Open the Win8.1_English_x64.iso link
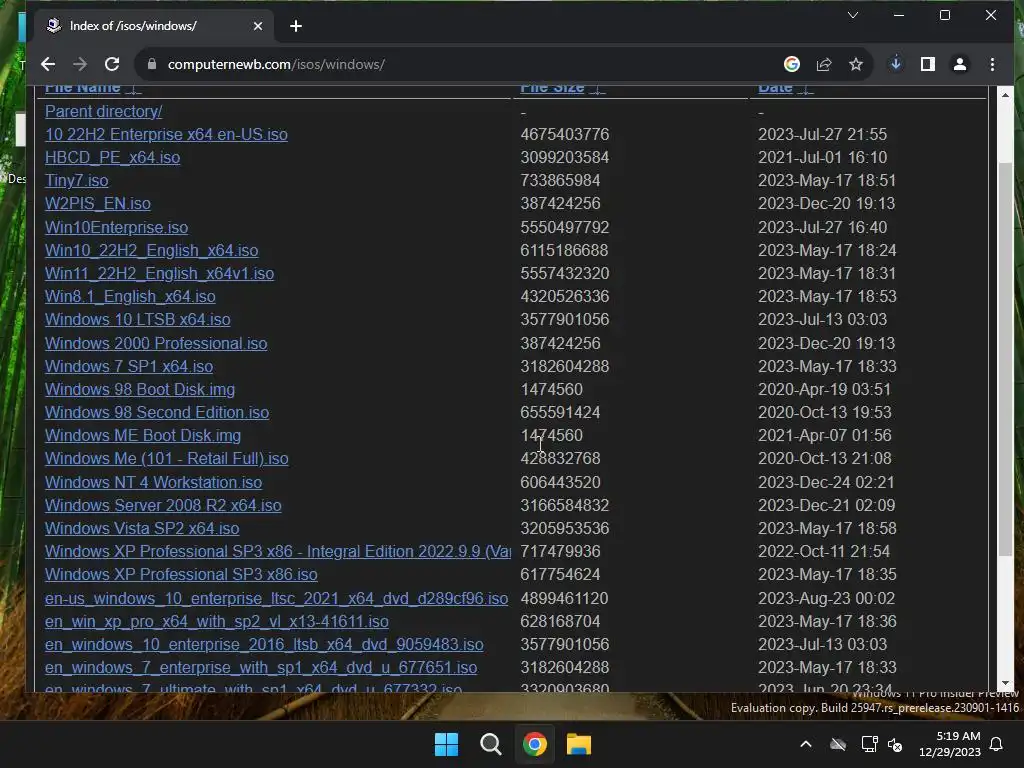Image resolution: width=1024 pixels, height=768 pixels. [x=130, y=296]
